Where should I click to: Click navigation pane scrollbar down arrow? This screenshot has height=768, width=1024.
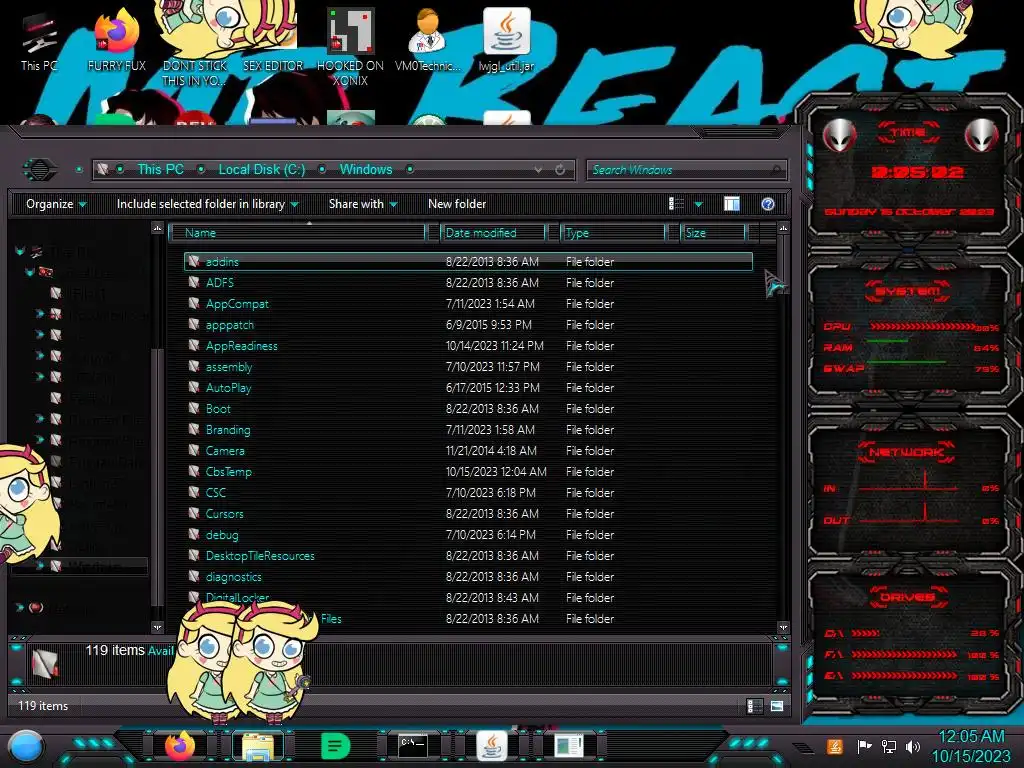point(157,627)
